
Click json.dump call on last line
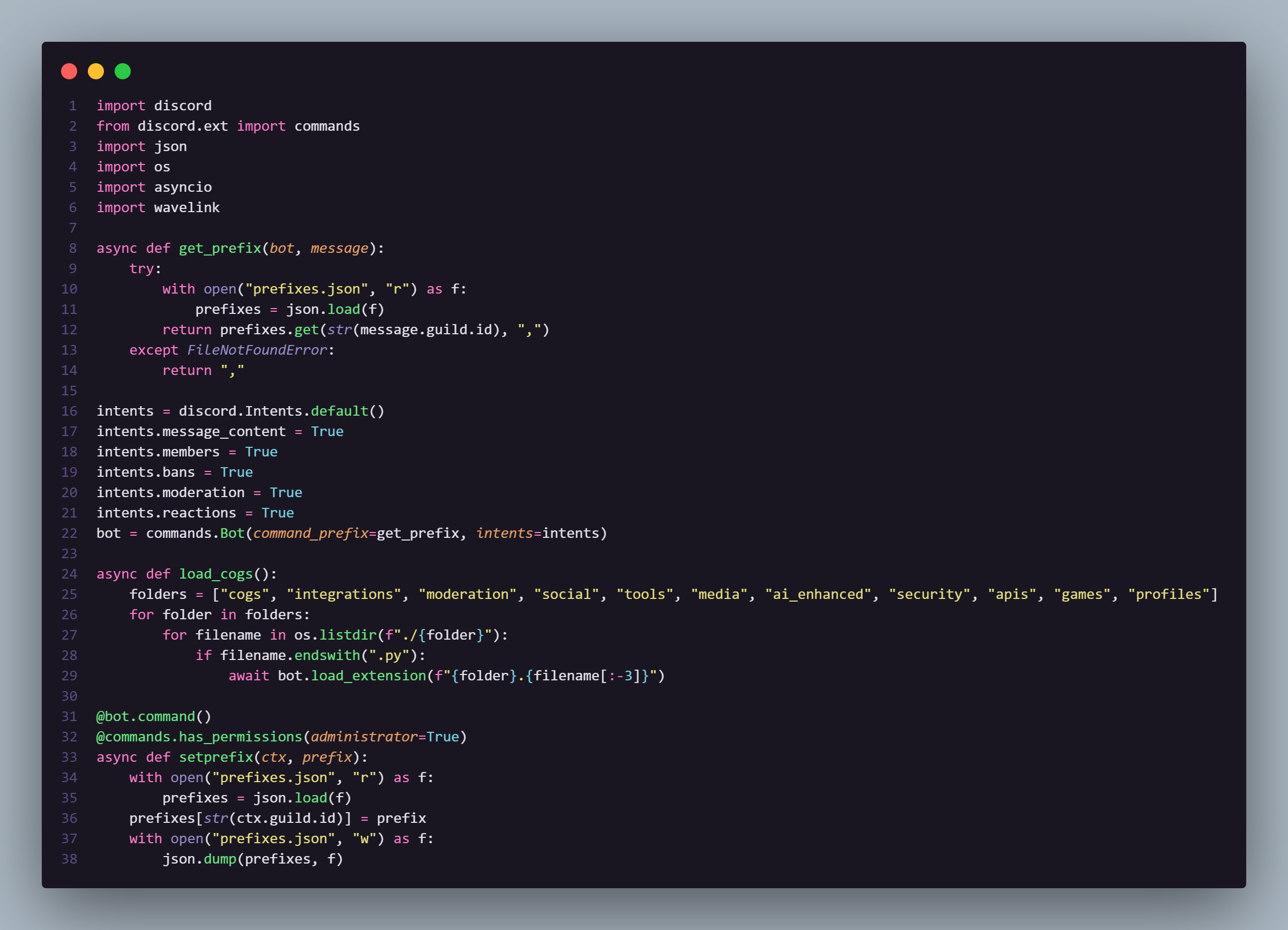[x=199, y=859]
